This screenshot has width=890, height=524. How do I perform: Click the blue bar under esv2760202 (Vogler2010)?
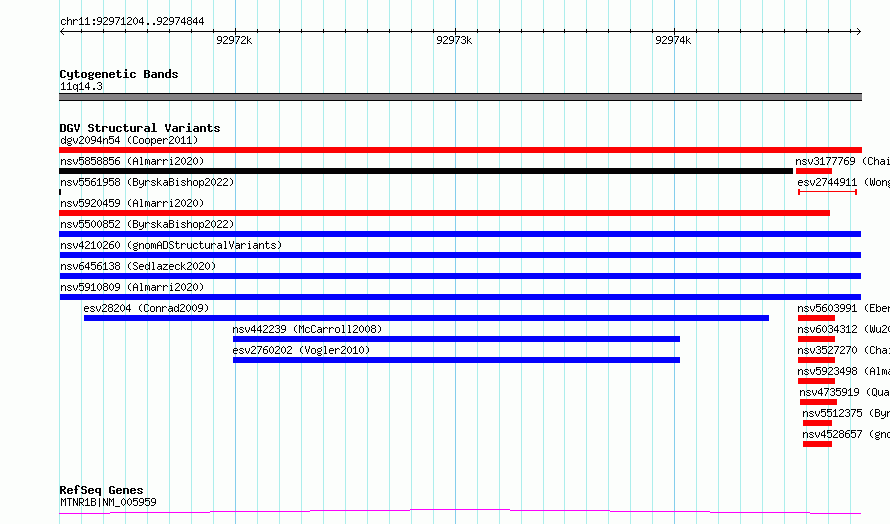(456, 360)
